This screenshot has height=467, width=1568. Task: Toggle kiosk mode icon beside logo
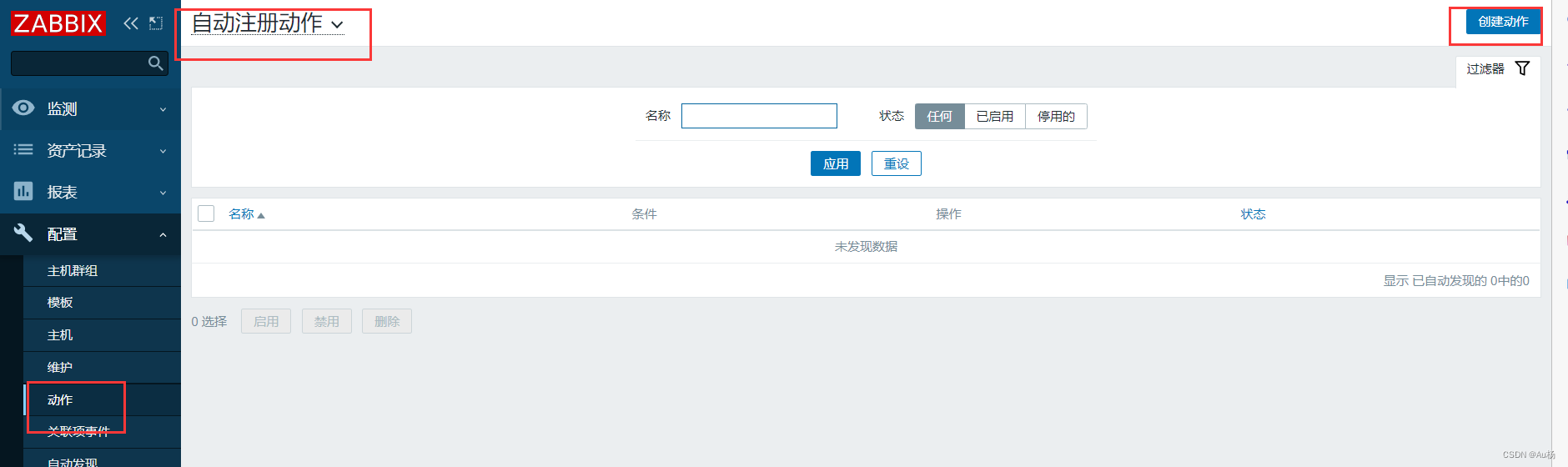tap(156, 23)
